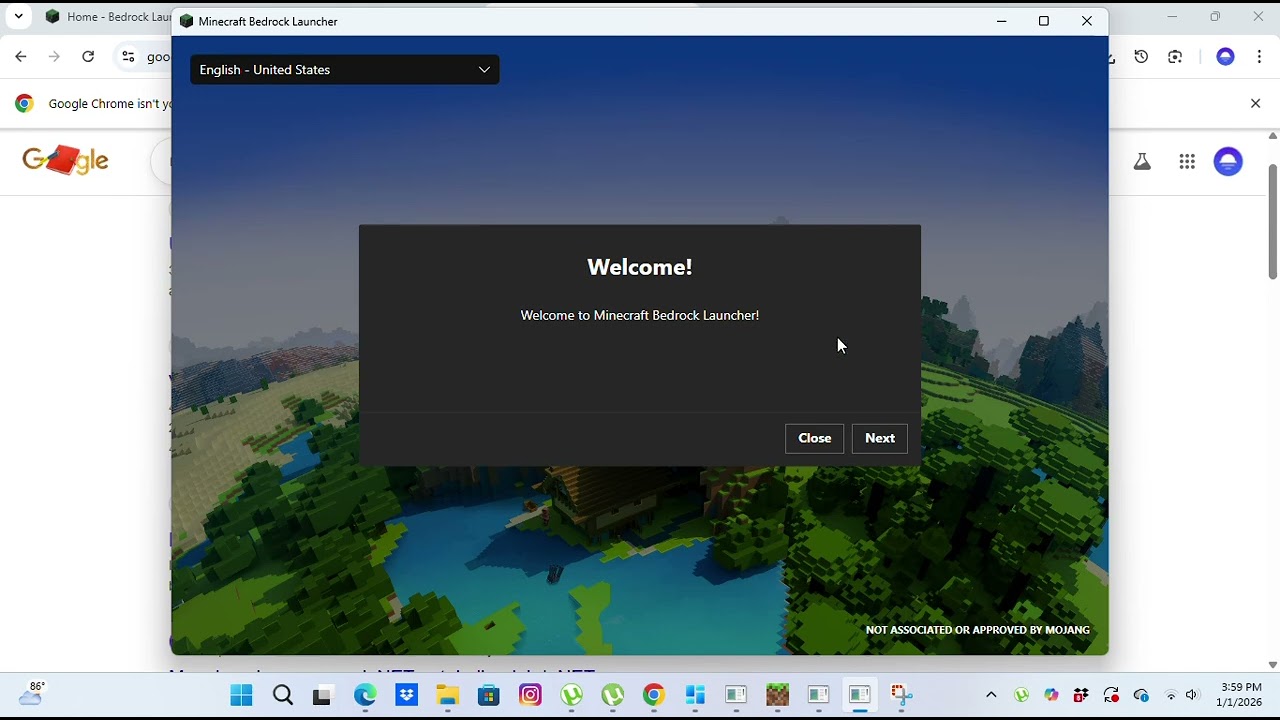
Task: Open the Google apps grid
Action: [x=1187, y=161]
